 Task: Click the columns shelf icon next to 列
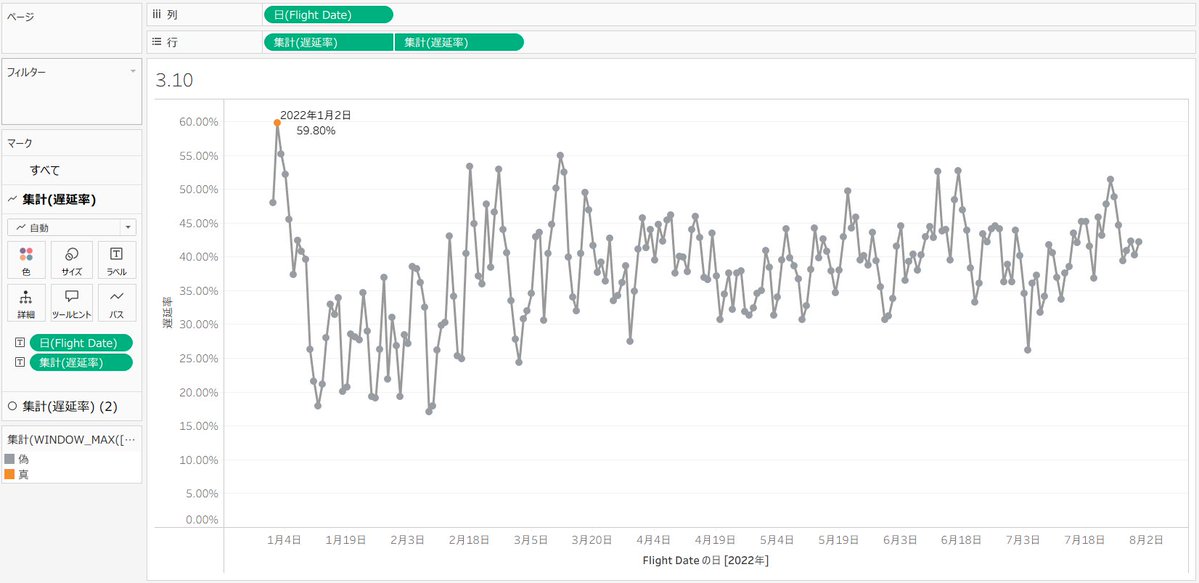coord(157,15)
